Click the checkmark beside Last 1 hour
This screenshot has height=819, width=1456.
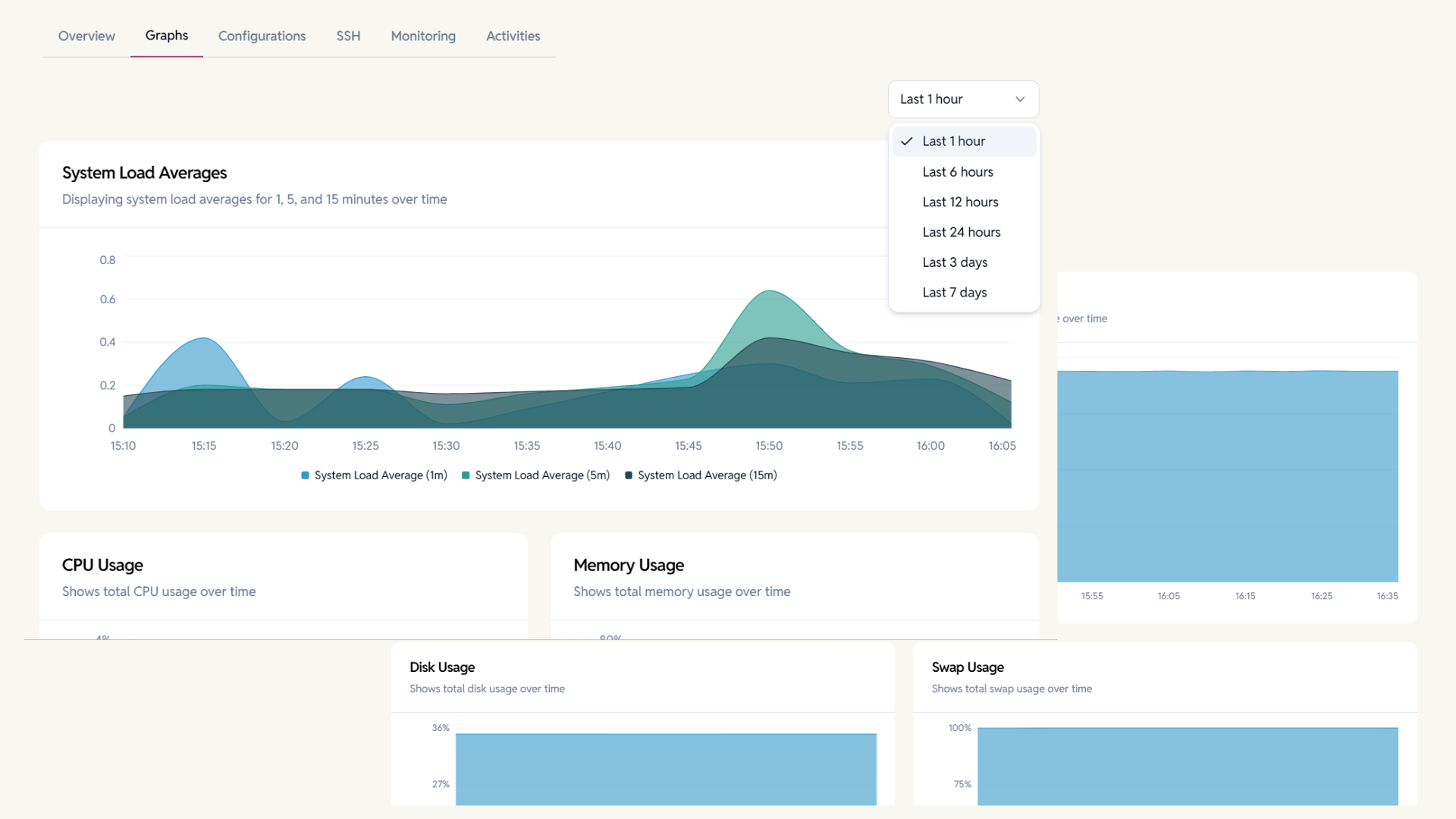point(906,142)
